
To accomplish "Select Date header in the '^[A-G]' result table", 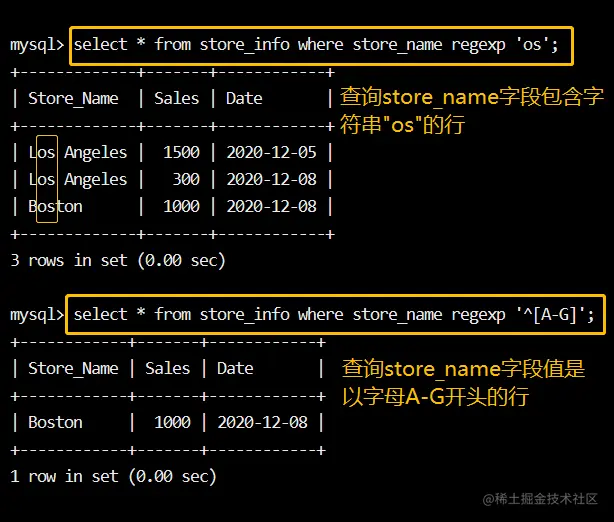I will [x=235, y=368].
